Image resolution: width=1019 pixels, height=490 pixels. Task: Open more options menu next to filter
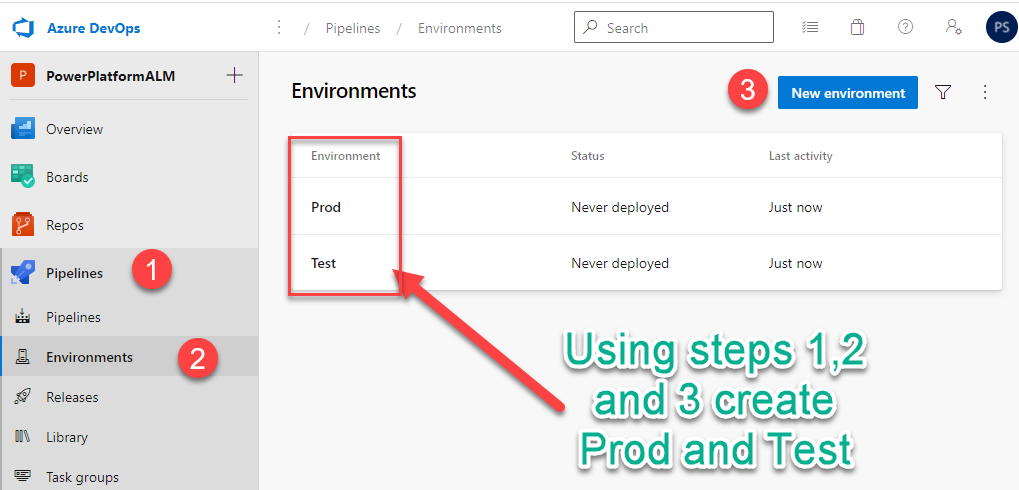[x=985, y=92]
